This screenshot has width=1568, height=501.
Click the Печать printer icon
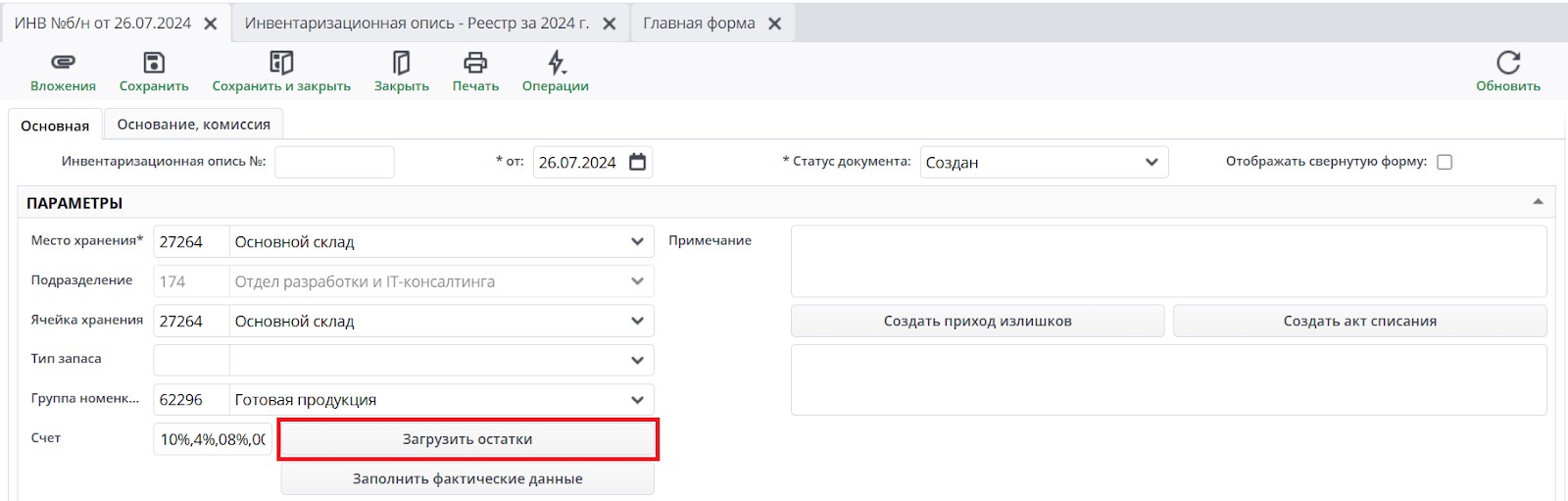click(x=475, y=63)
